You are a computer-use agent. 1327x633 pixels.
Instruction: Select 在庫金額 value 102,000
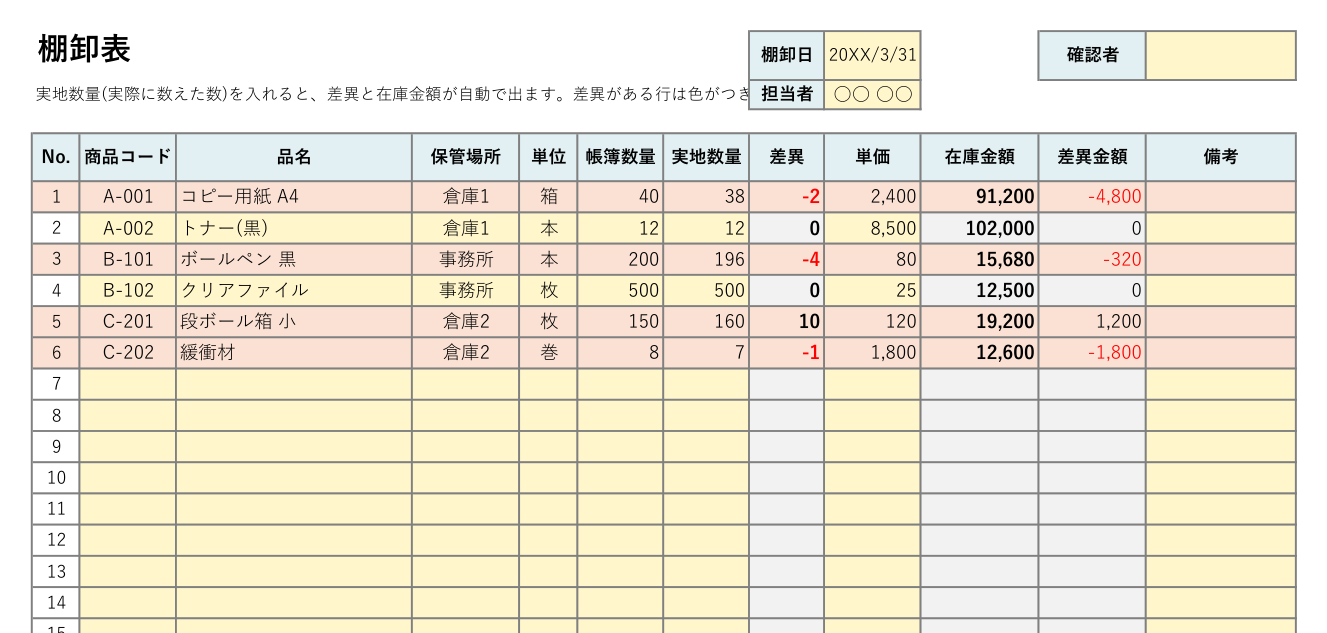(980, 228)
